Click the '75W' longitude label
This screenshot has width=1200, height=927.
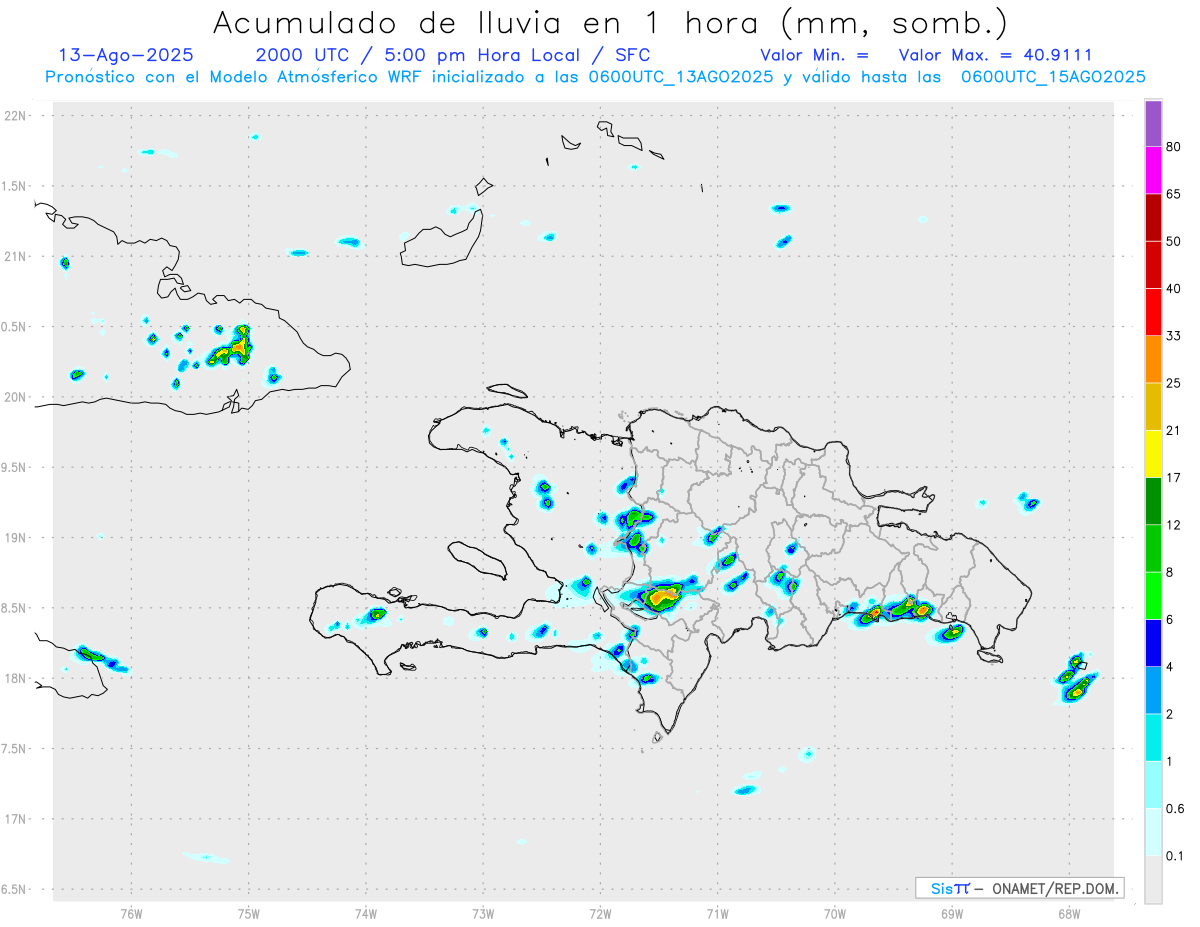pos(249,913)
